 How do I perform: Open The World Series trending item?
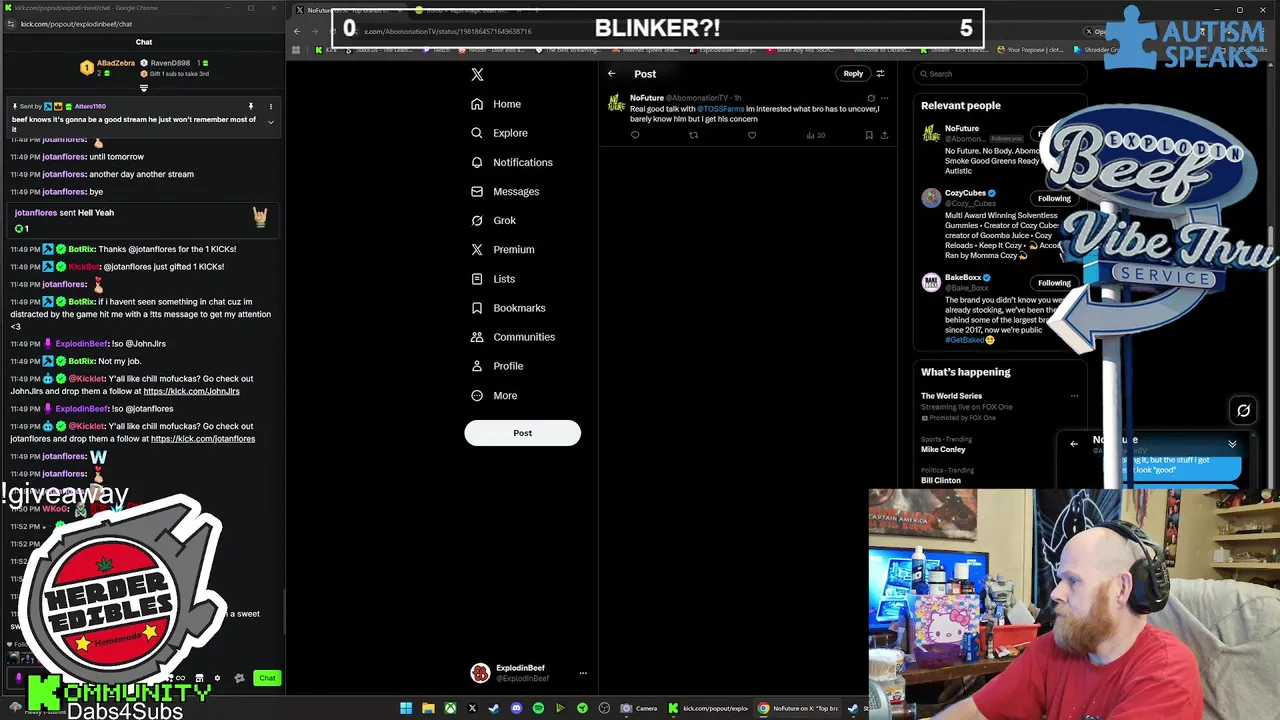(x=951, y=396)
